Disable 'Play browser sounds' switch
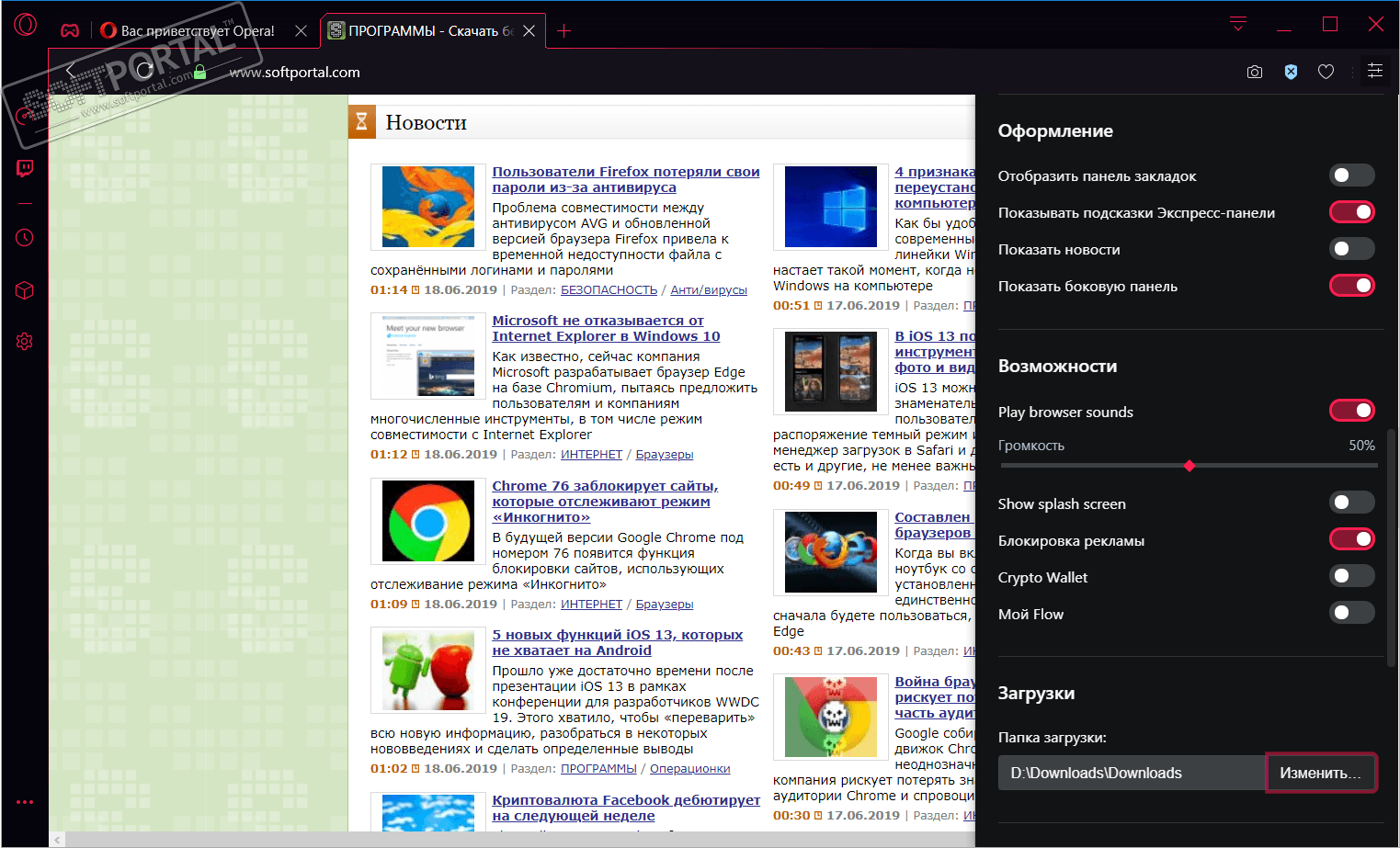 (1351, 411)
